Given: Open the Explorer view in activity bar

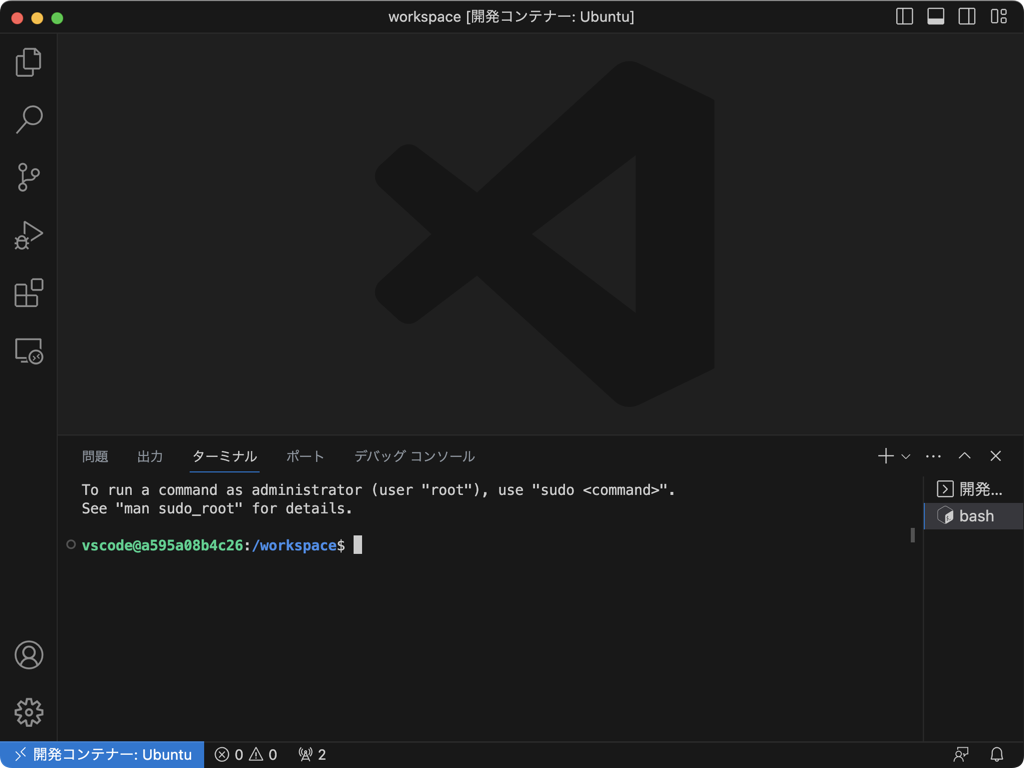Looking at the screenshot, I should pos(29,62).
